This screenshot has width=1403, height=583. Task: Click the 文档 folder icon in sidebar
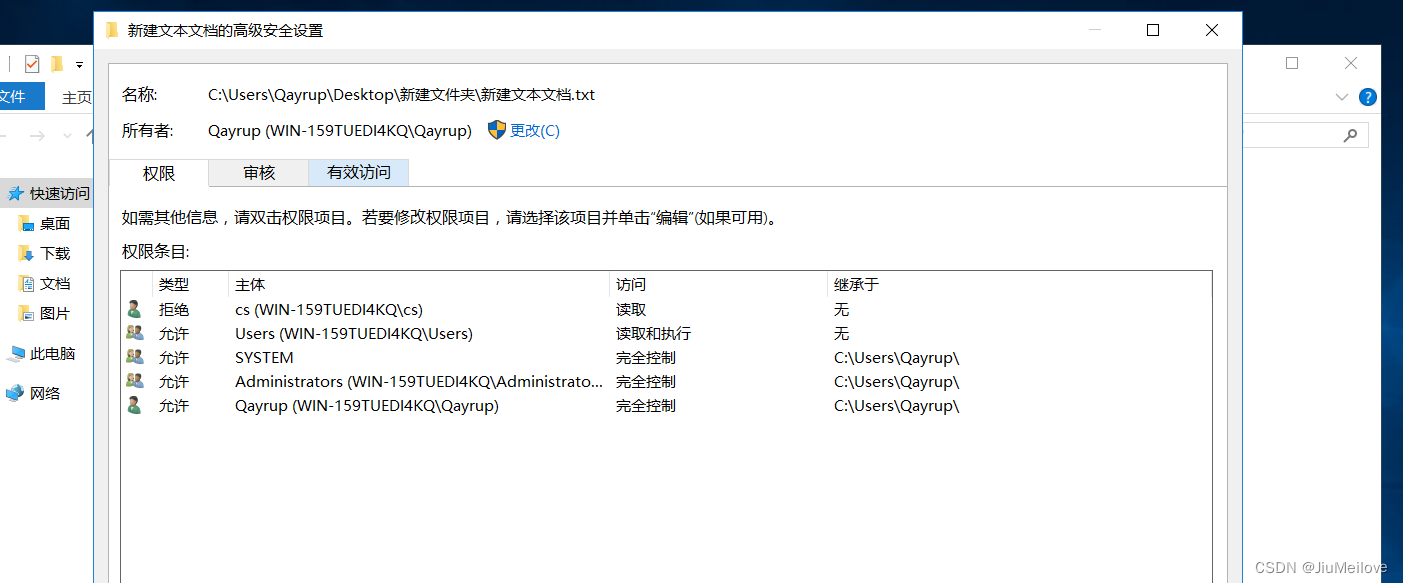click(26, 283)
